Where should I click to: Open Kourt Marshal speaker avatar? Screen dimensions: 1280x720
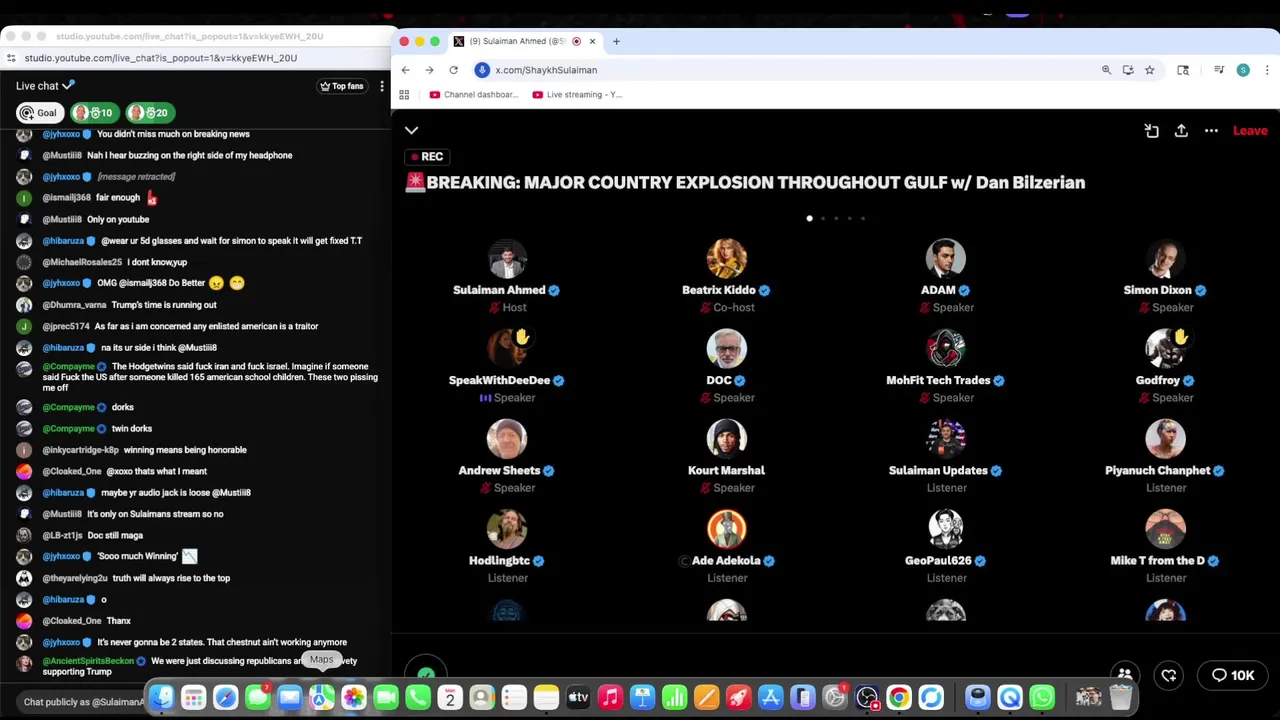click(727, 438)
